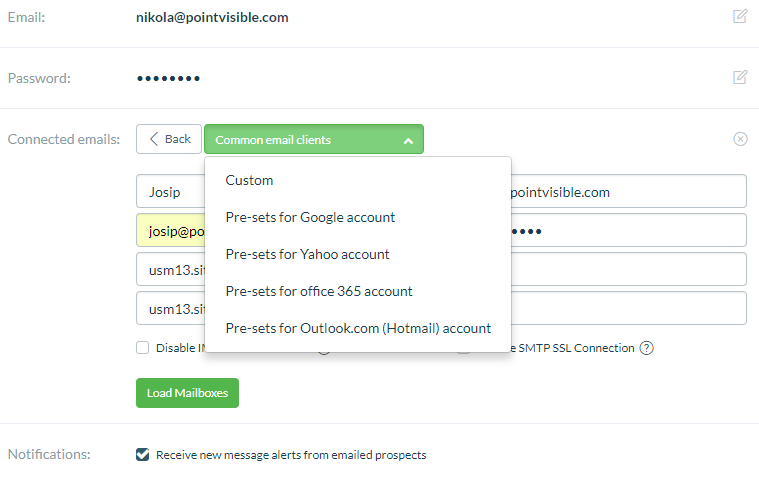This screenshot has height=482, width=759.
Task: Click the second usm13 server field
Action: [170, 308]
